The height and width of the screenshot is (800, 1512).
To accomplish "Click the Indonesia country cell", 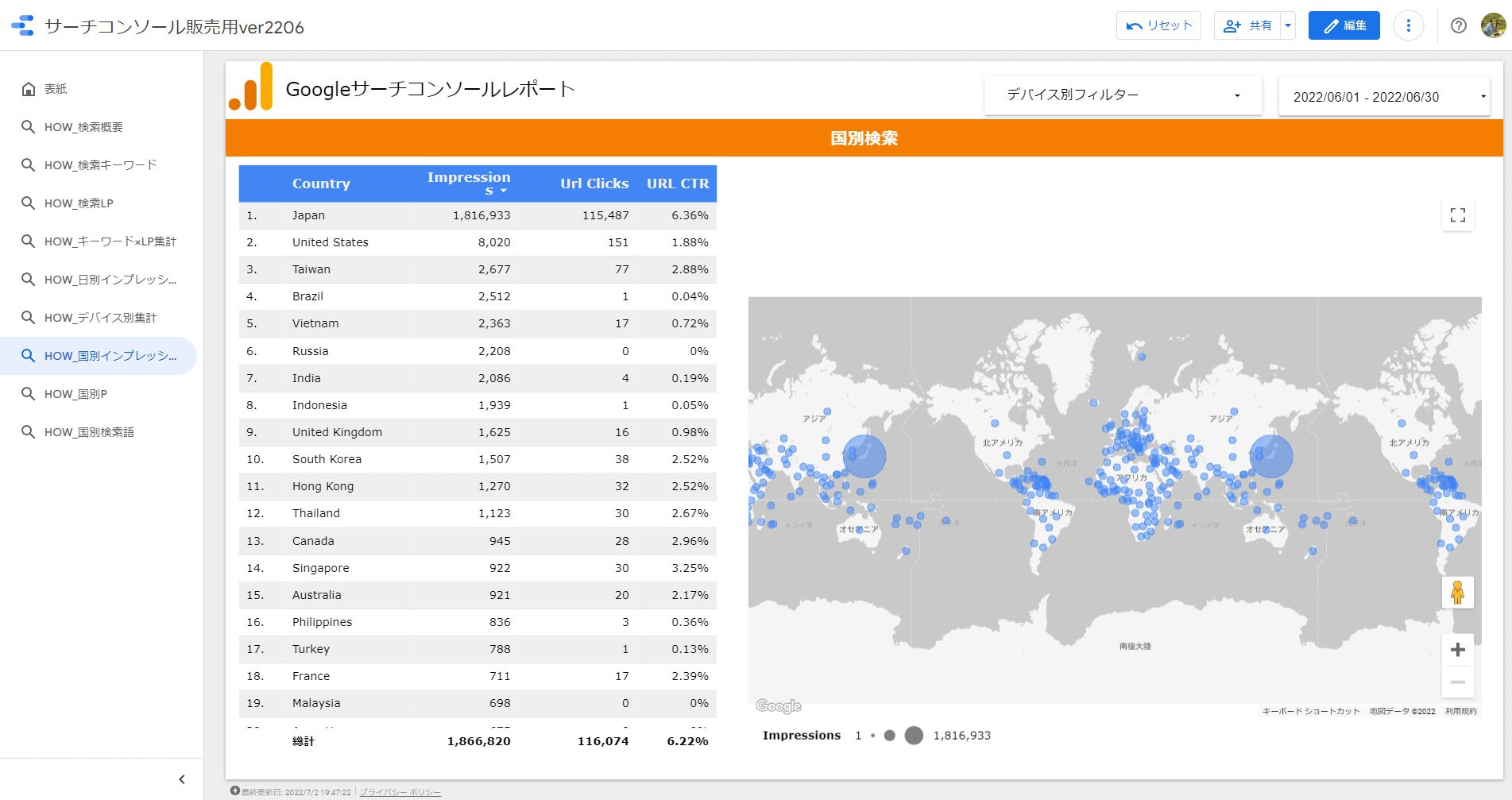I will pos(319,405).
